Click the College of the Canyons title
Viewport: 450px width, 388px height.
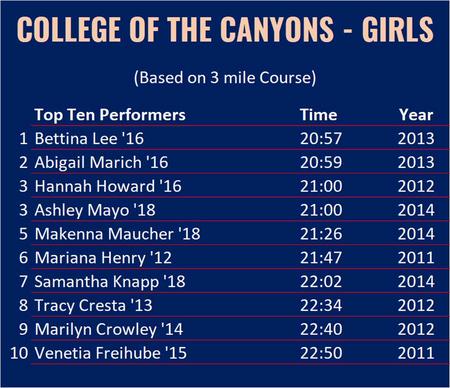tap(225, 29)
